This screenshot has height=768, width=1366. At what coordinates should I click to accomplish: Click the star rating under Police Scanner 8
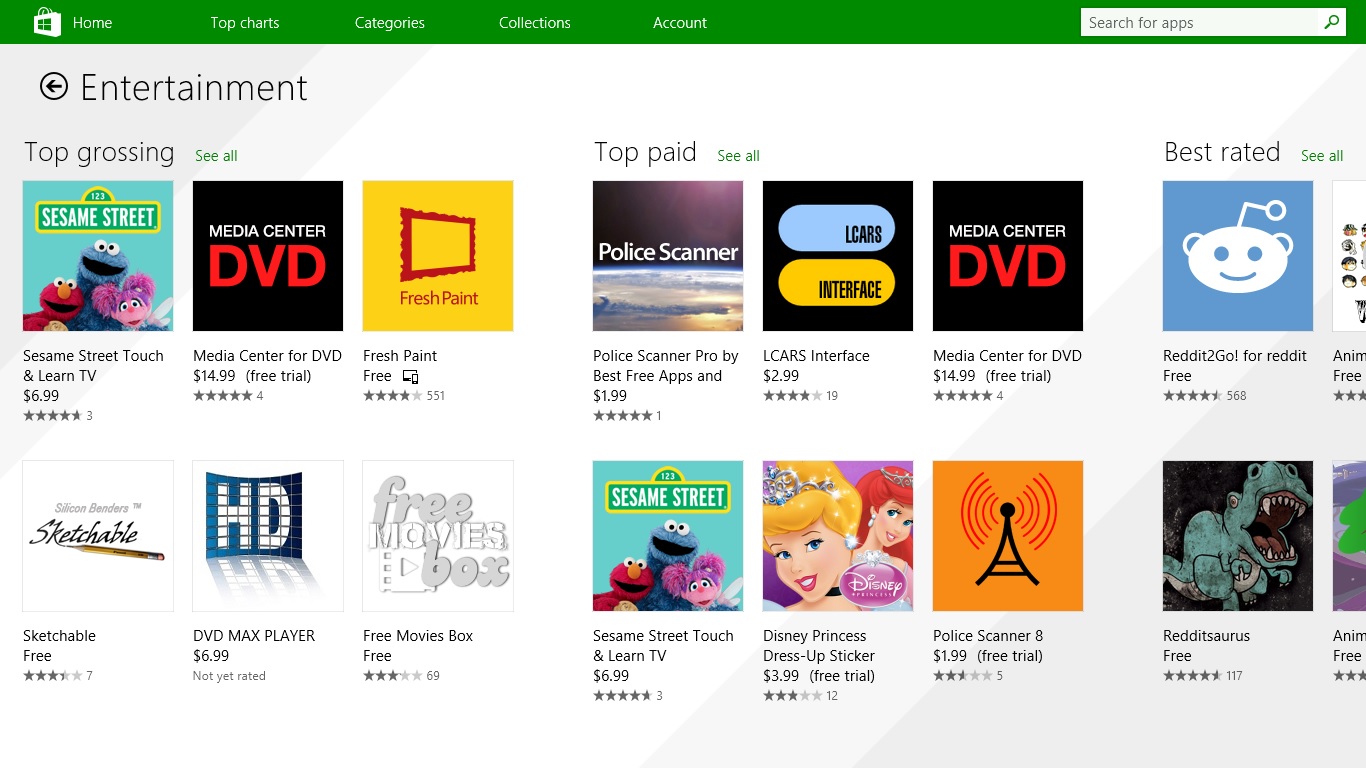pos(962,676)
